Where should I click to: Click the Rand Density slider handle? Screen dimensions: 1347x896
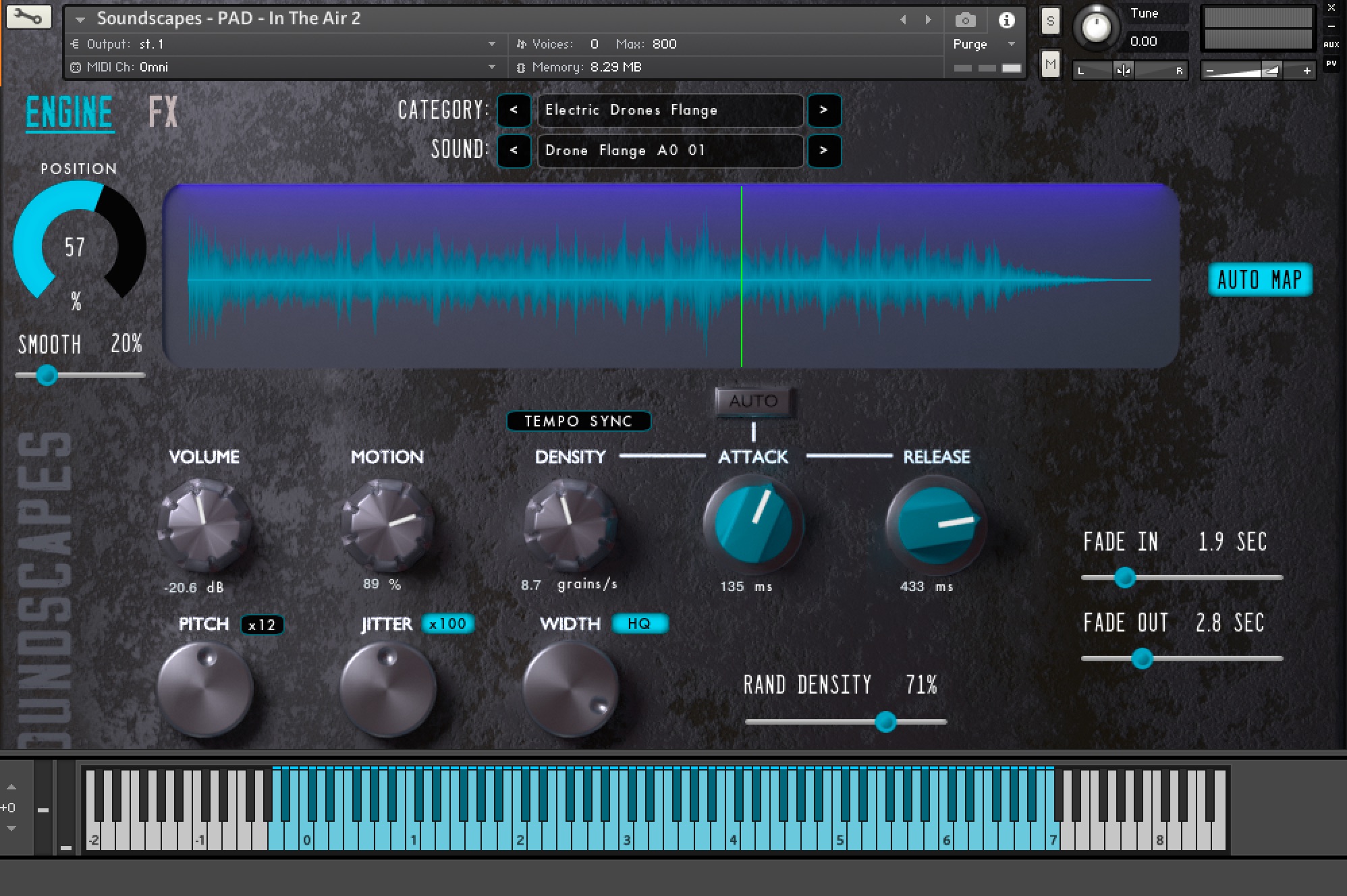pos(885,722)
